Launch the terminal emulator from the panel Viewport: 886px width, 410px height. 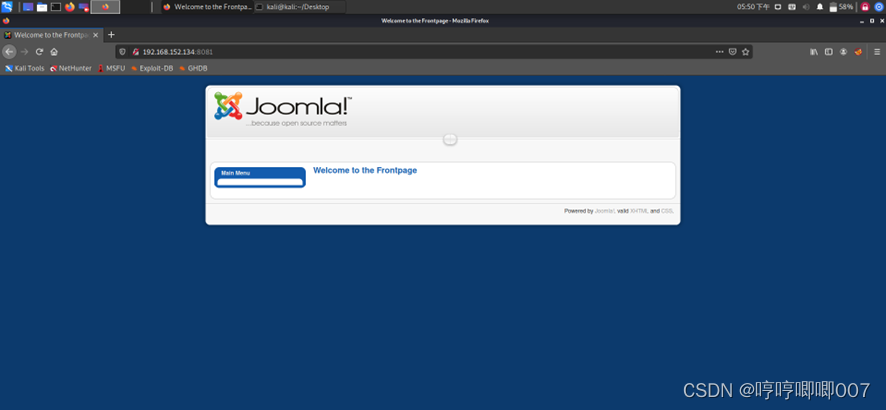tap(56, 7)
